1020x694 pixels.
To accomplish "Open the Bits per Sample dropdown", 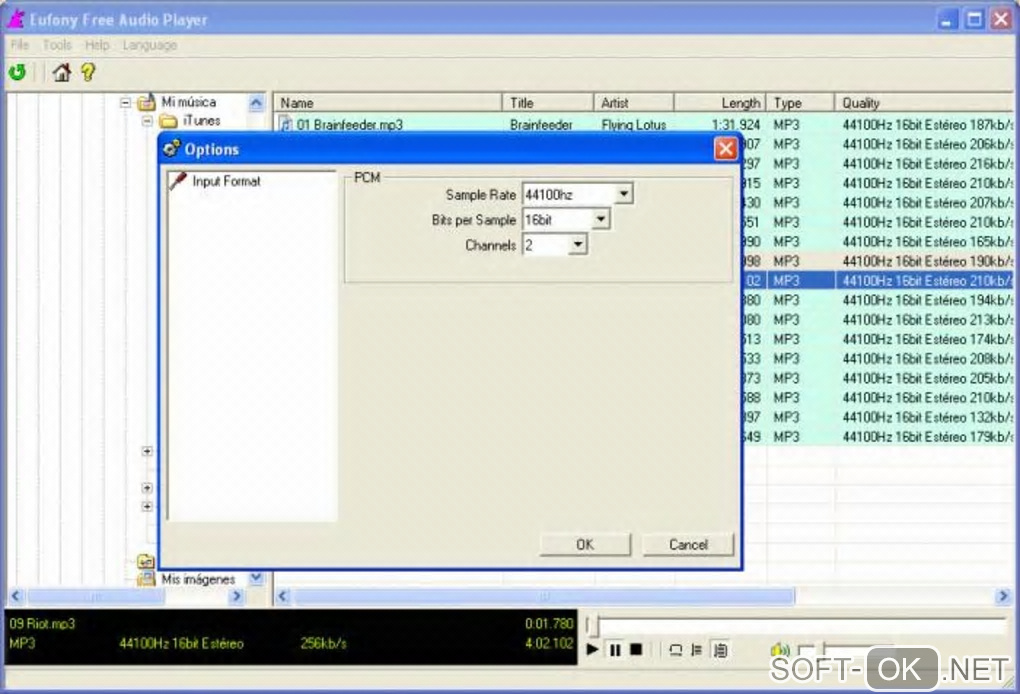I will click(600, 219).
